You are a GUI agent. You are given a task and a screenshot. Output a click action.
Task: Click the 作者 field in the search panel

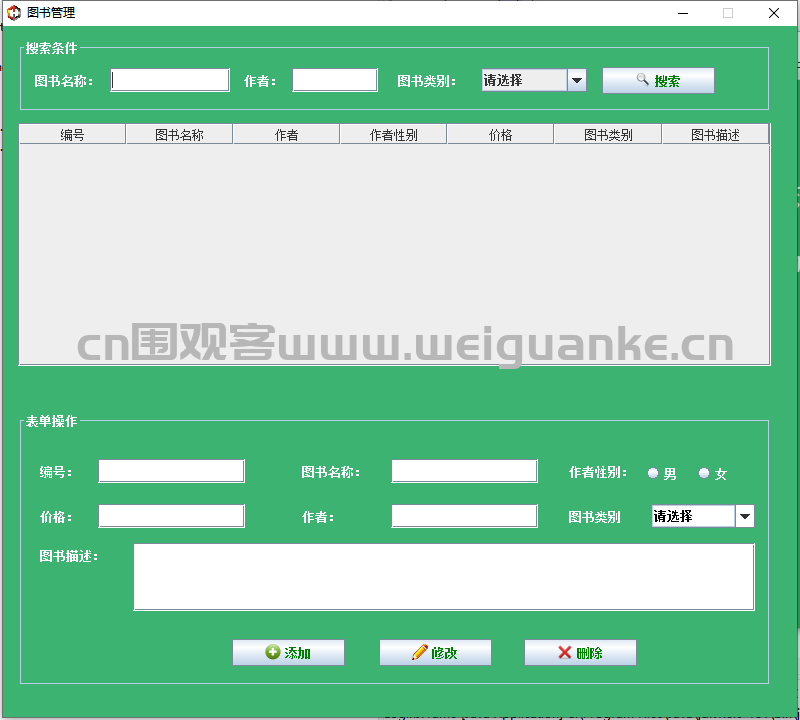point(335,80)
